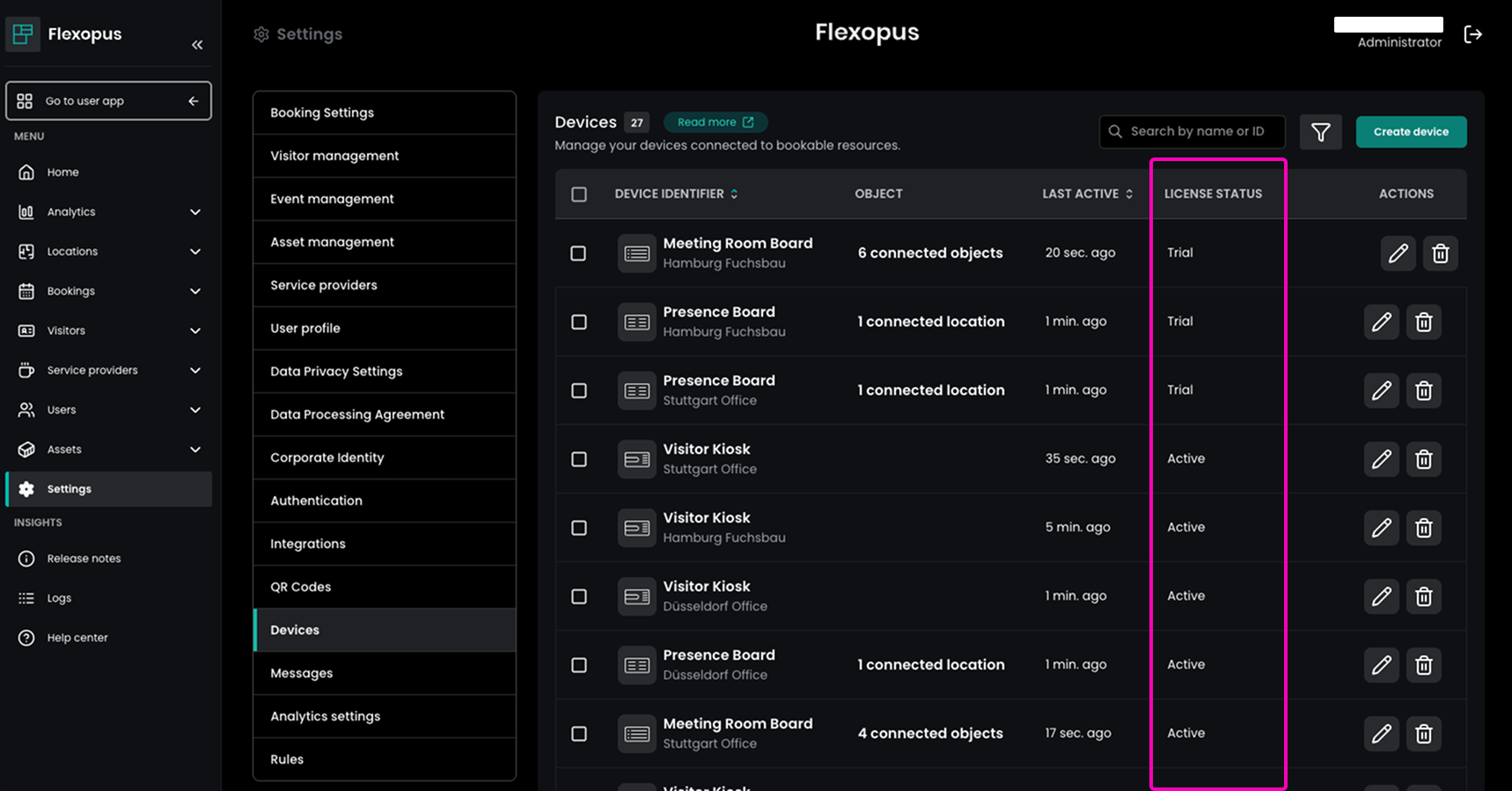Viewport: 1512px width, 791px height.
Task: Expand the Service providers sidebar chevron
Action: point(195,370)
